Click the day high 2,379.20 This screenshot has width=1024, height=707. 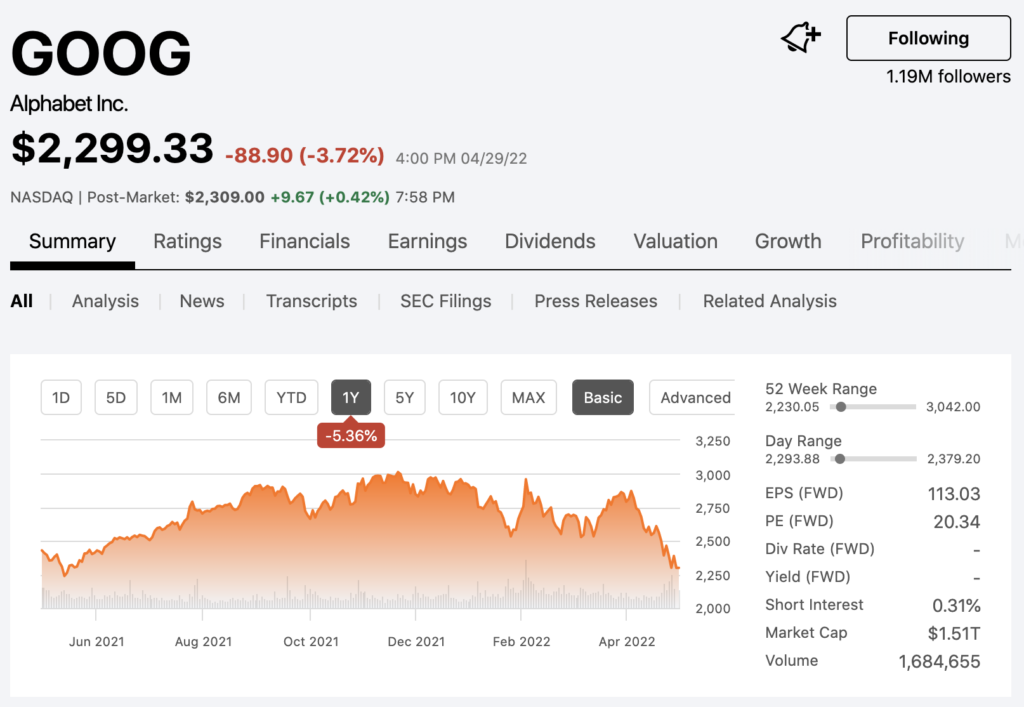953,459
